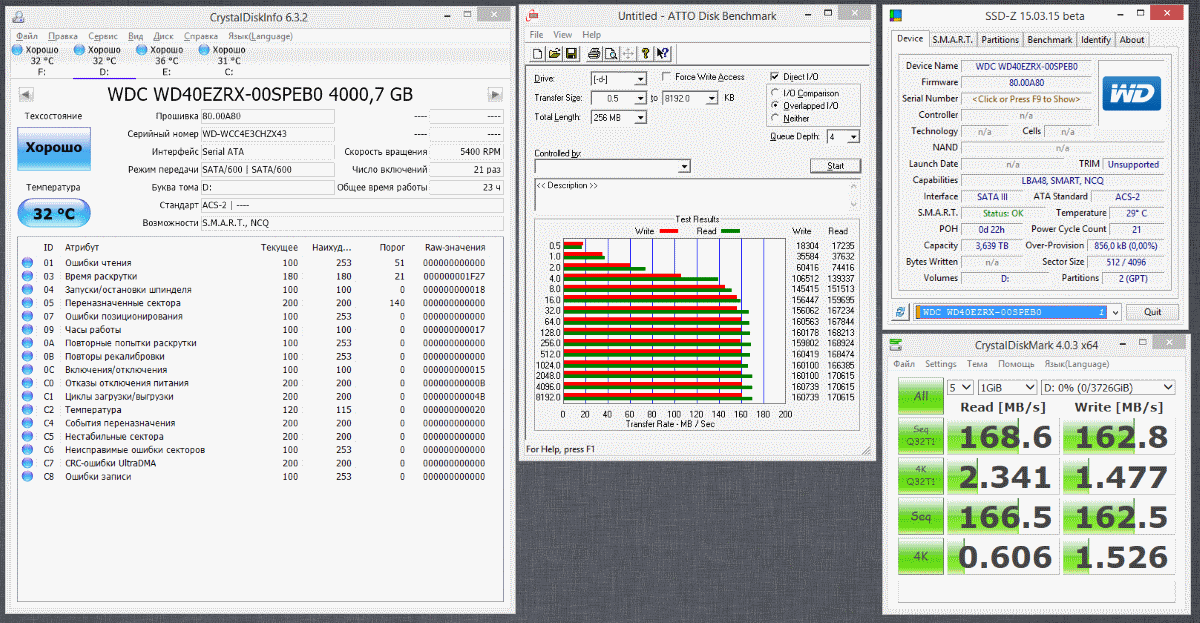
Task: Go to previous disk with left arrow
Action: 26,94
